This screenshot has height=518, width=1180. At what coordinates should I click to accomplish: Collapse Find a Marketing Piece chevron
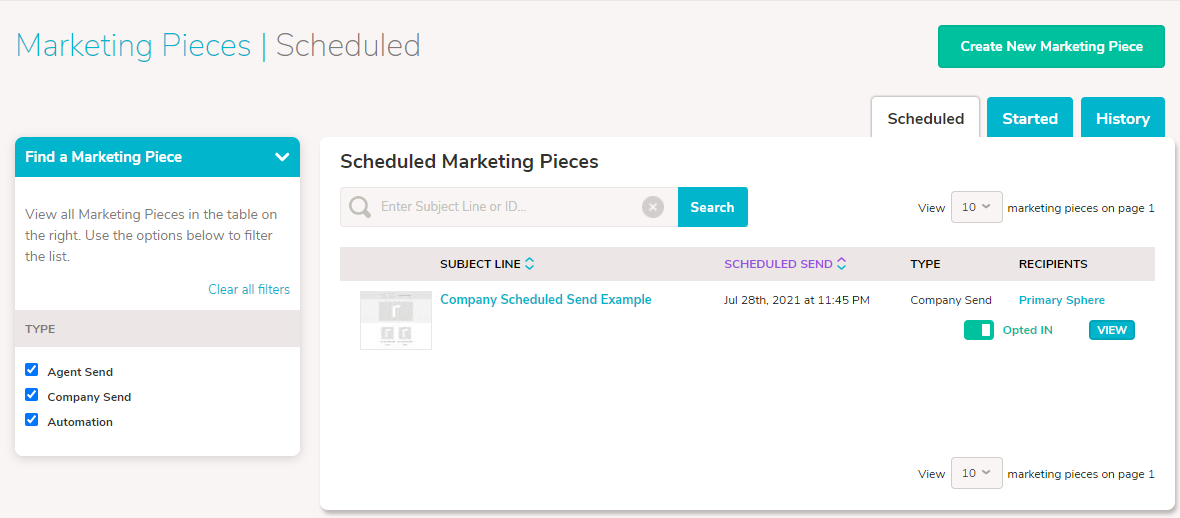coord(282,157)
